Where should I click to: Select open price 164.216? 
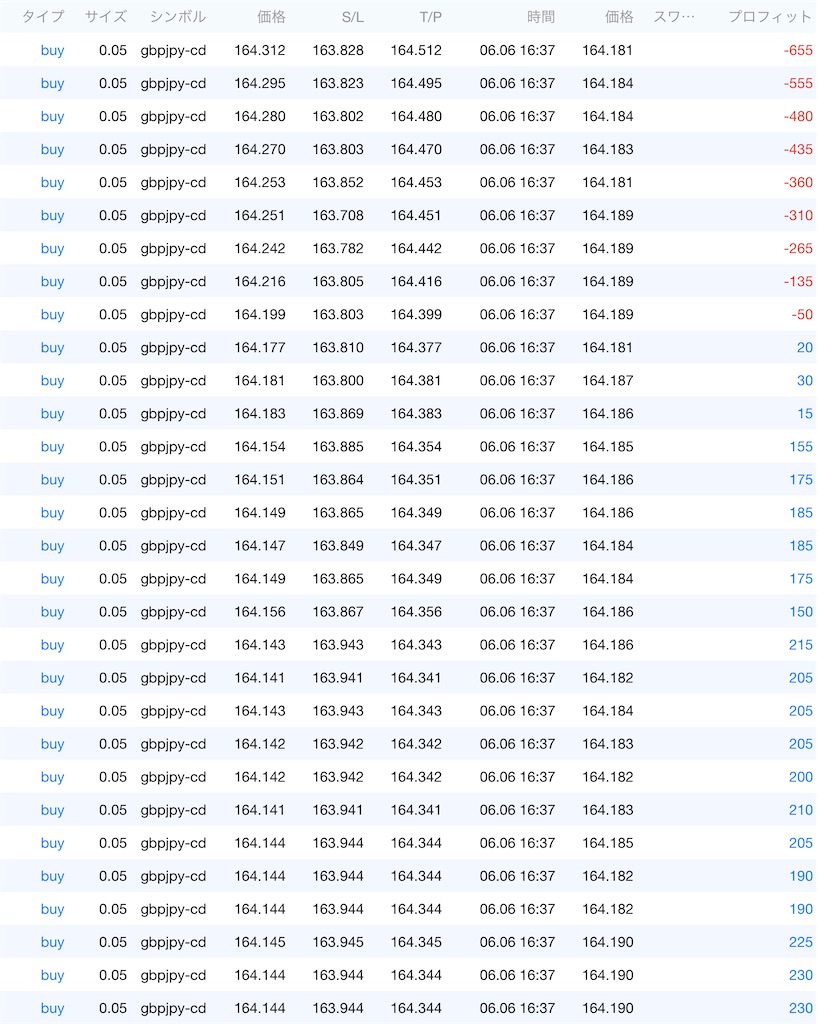pyautogui.click(x=260, y=281)
